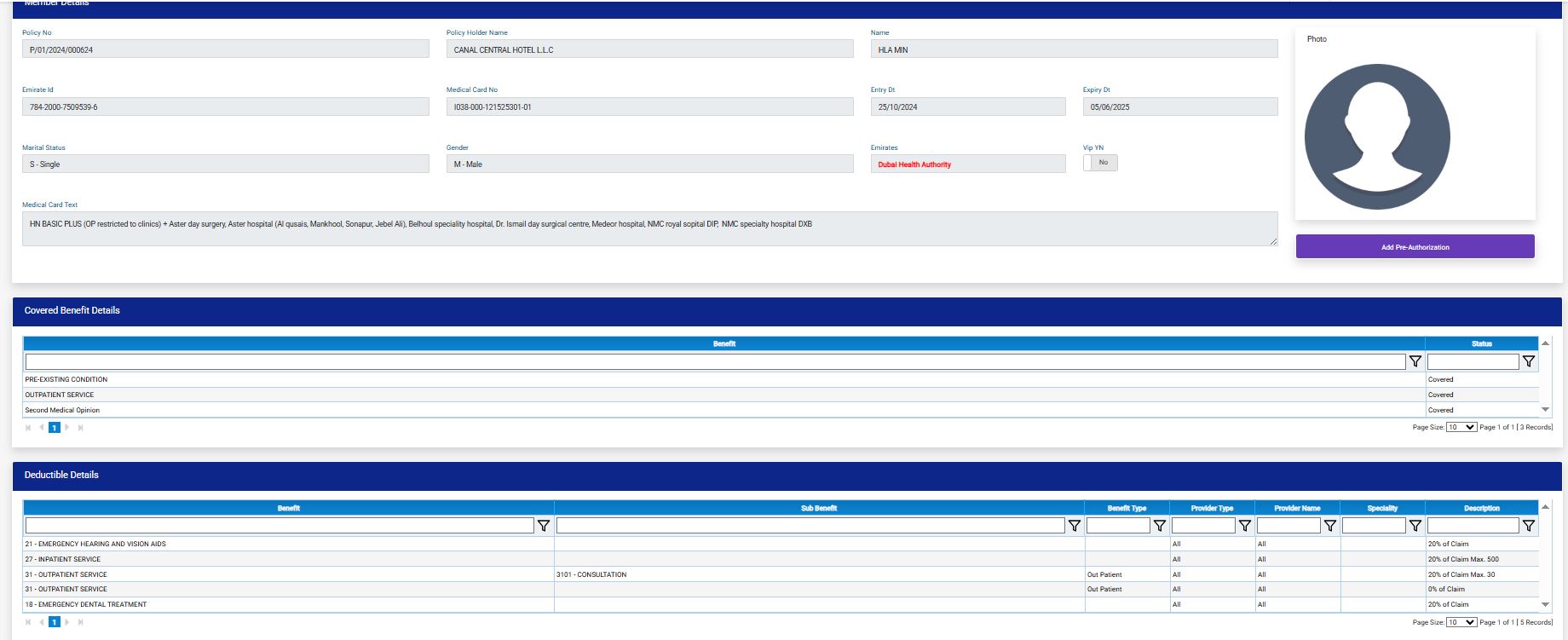Click filter icon for Covered Benefit Status column

1529,361
